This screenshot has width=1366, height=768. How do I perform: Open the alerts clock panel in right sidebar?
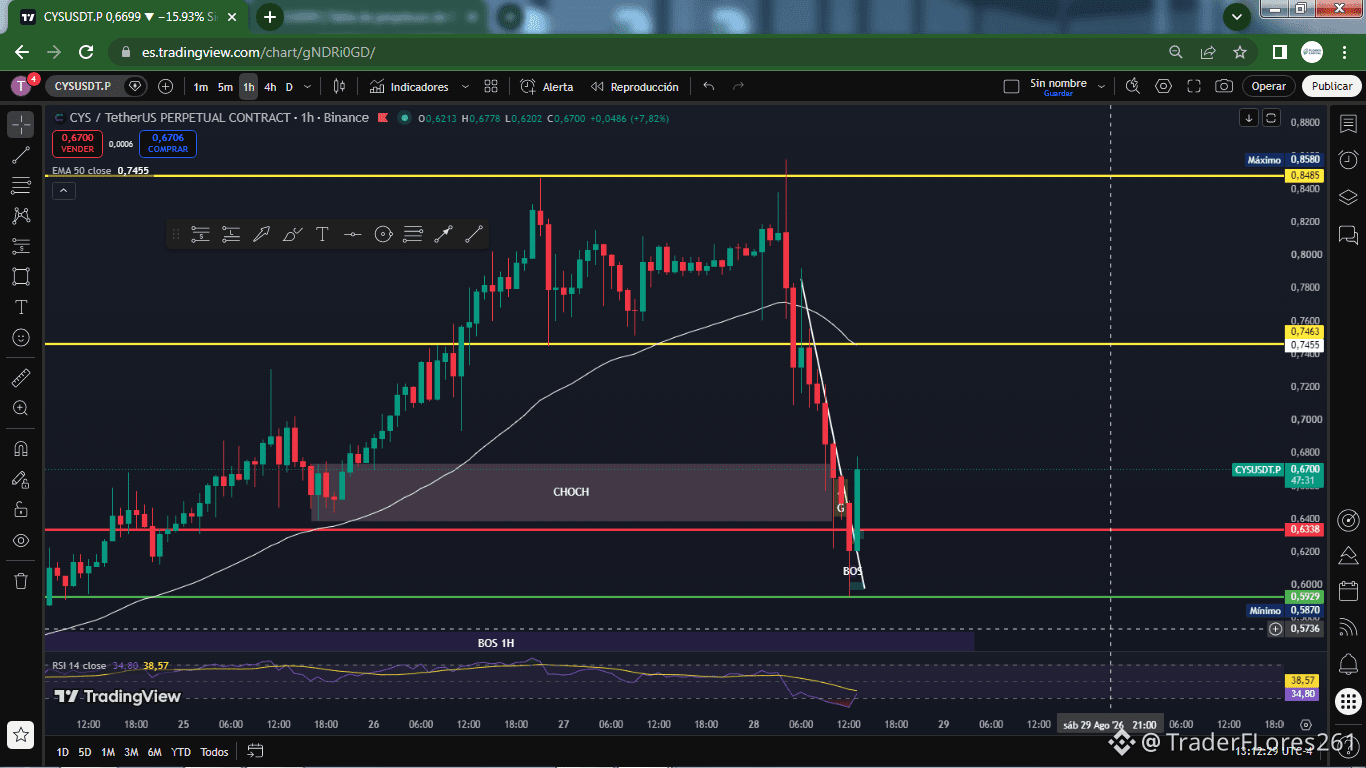pos(1348,160)
